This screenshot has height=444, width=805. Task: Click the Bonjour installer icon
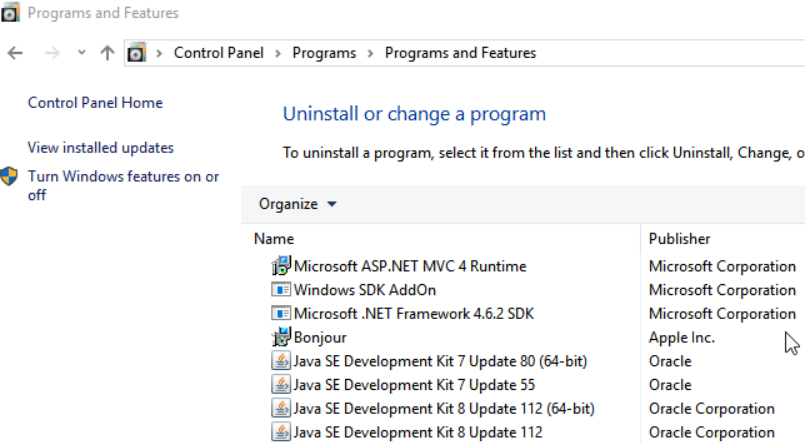coord(281,337)
